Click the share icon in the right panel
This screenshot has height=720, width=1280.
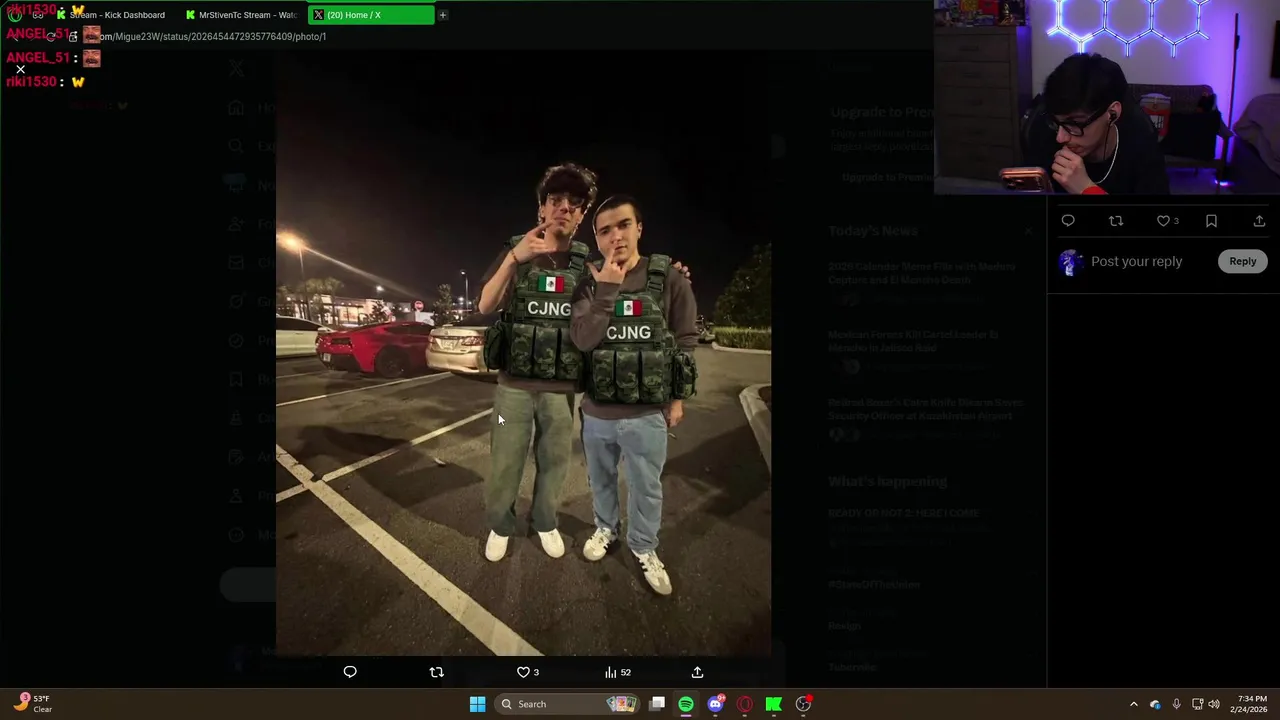(x=1259, y=221)
